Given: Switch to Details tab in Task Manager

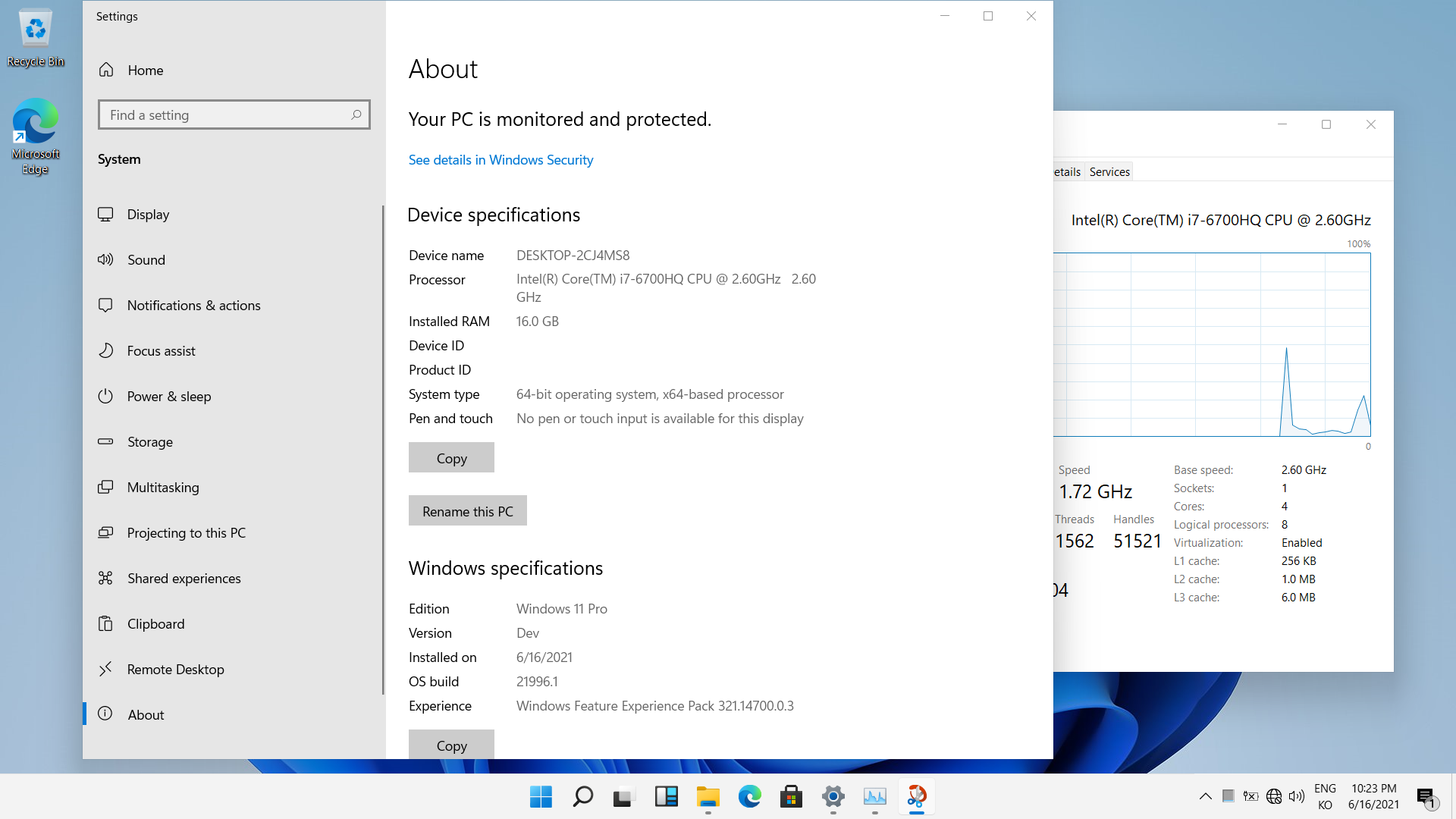Looking at the screenshot, I should (x=1068, y=172).
